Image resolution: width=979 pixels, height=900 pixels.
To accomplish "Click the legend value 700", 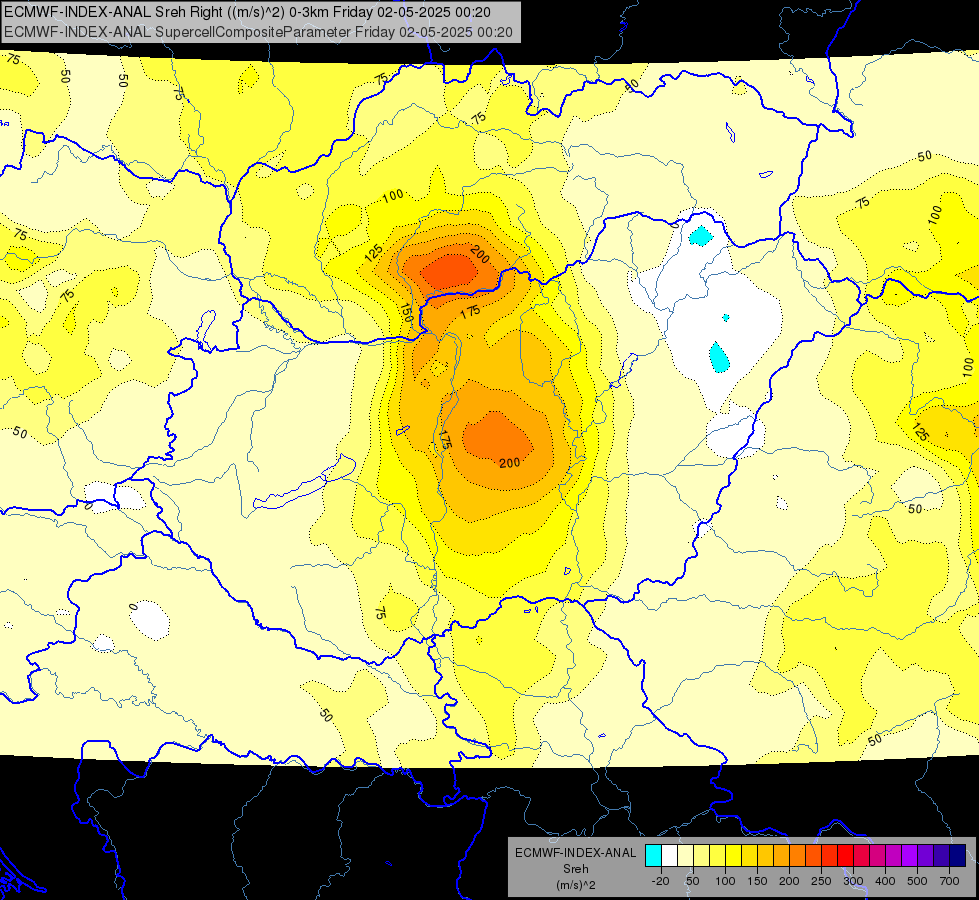I will click(949, 881).
